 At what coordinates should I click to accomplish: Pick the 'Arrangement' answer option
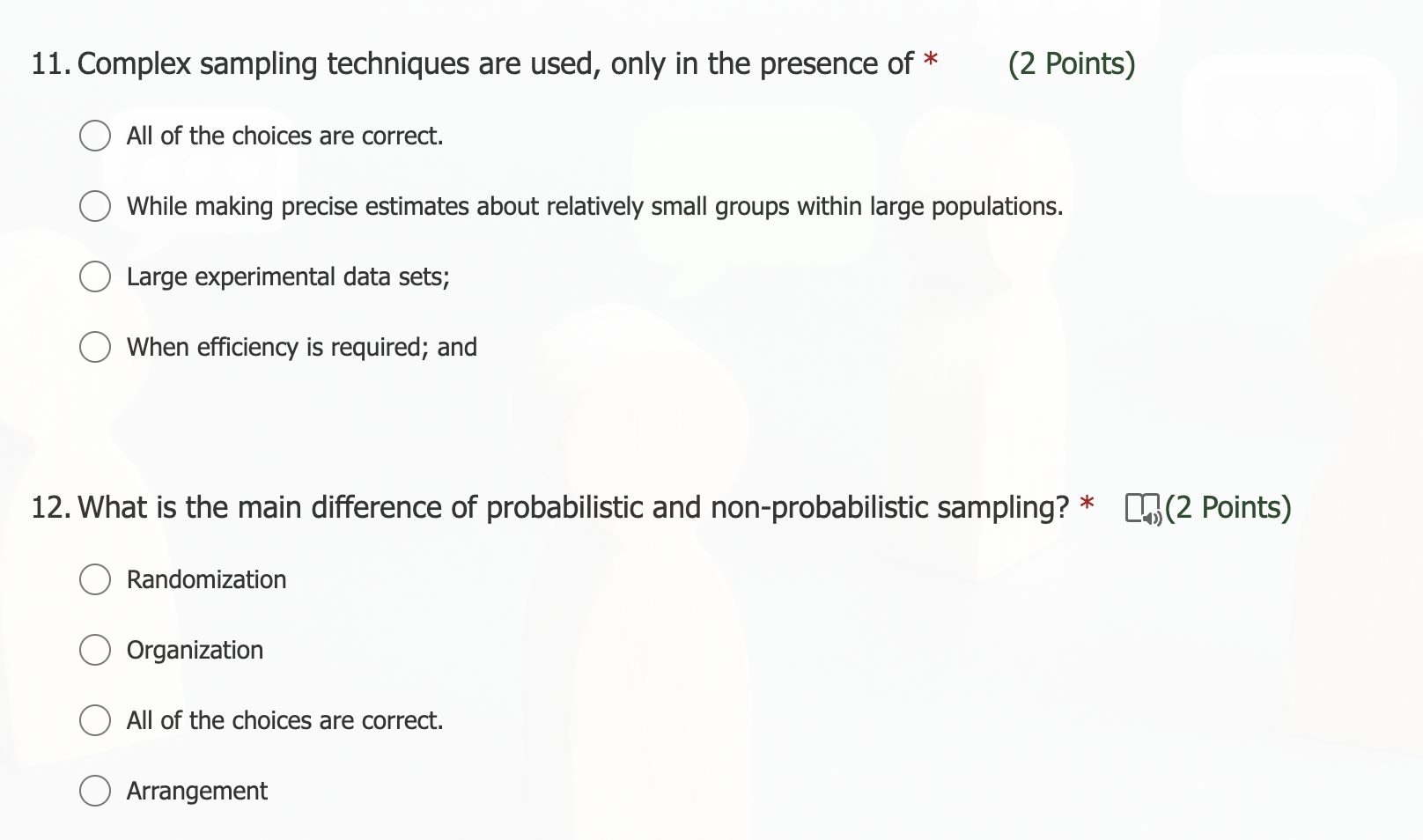pyautogui.click(x=95, y=791)
